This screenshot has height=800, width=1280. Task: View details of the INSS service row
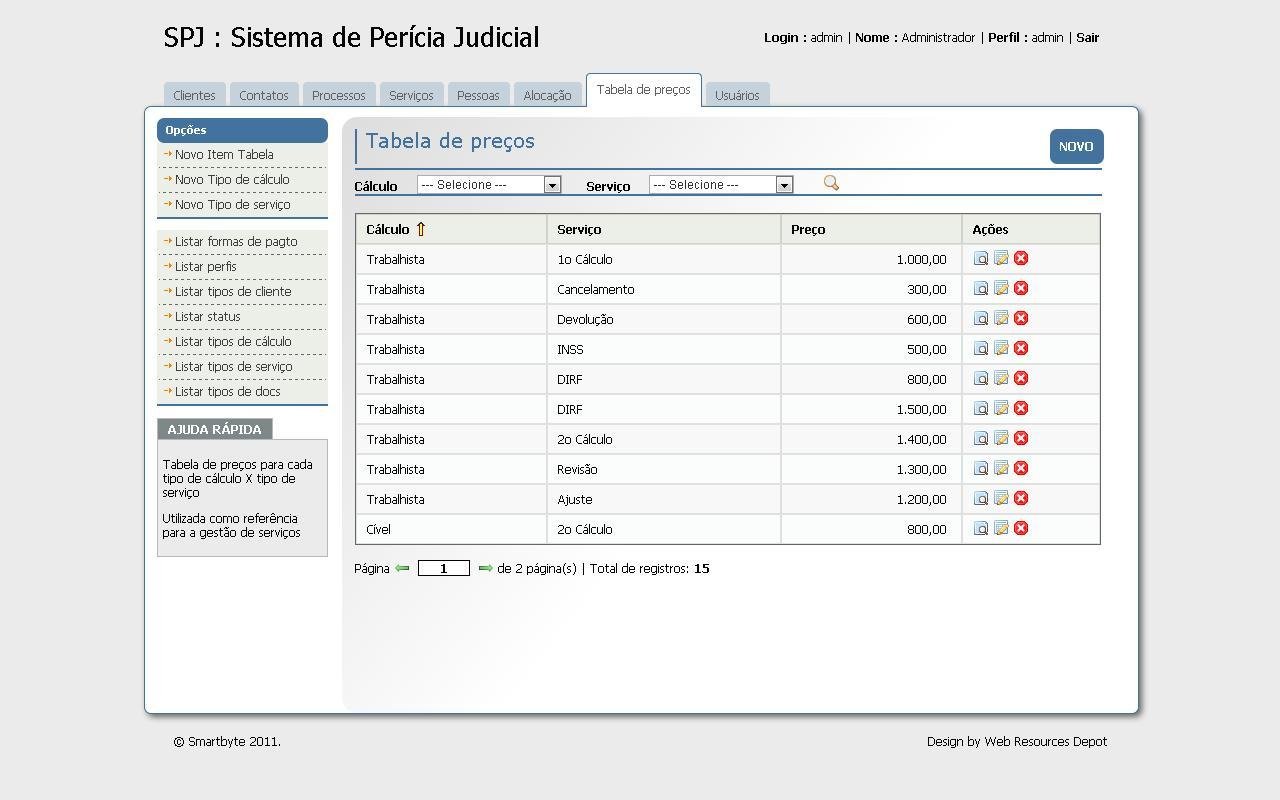[x=980, y=348]
